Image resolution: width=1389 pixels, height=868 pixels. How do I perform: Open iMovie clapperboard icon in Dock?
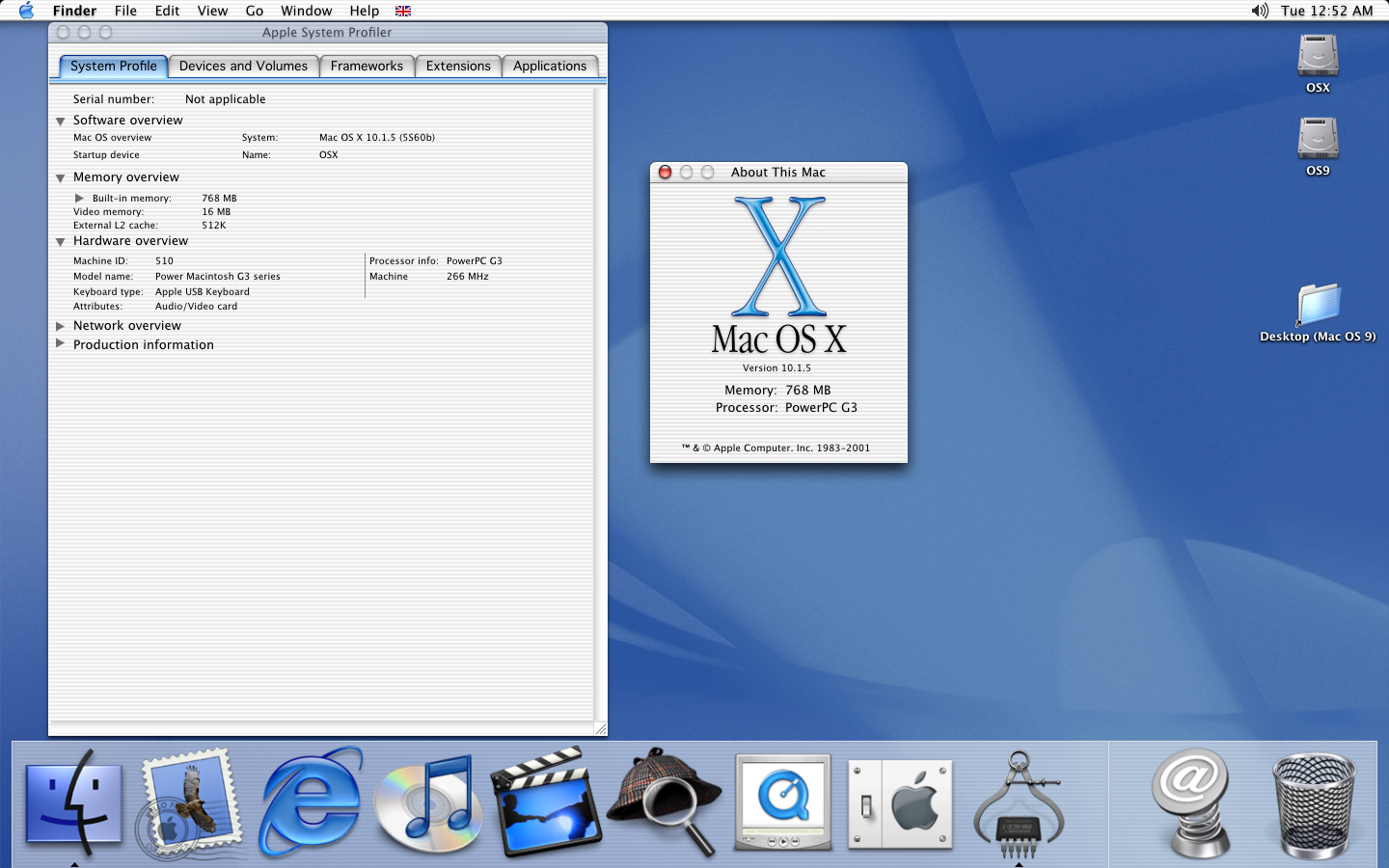click(x=547, y=803)
